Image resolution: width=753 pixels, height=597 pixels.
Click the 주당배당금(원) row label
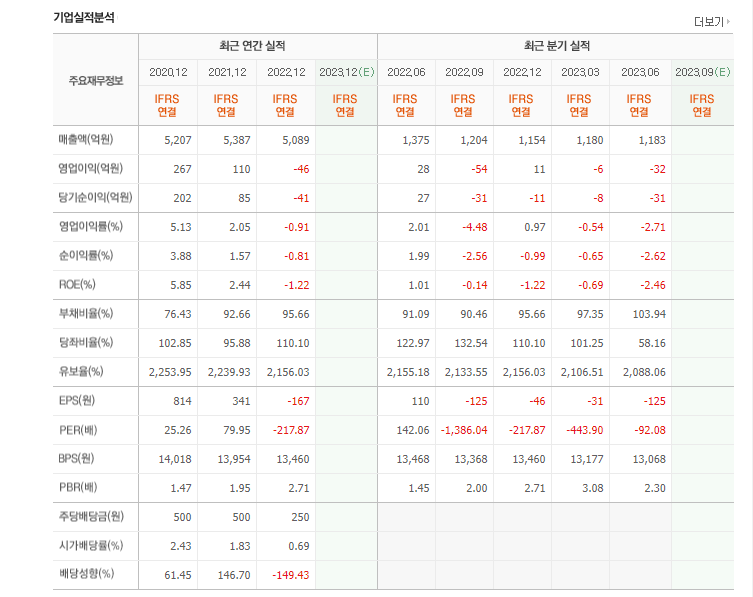(x=91, y=516)
